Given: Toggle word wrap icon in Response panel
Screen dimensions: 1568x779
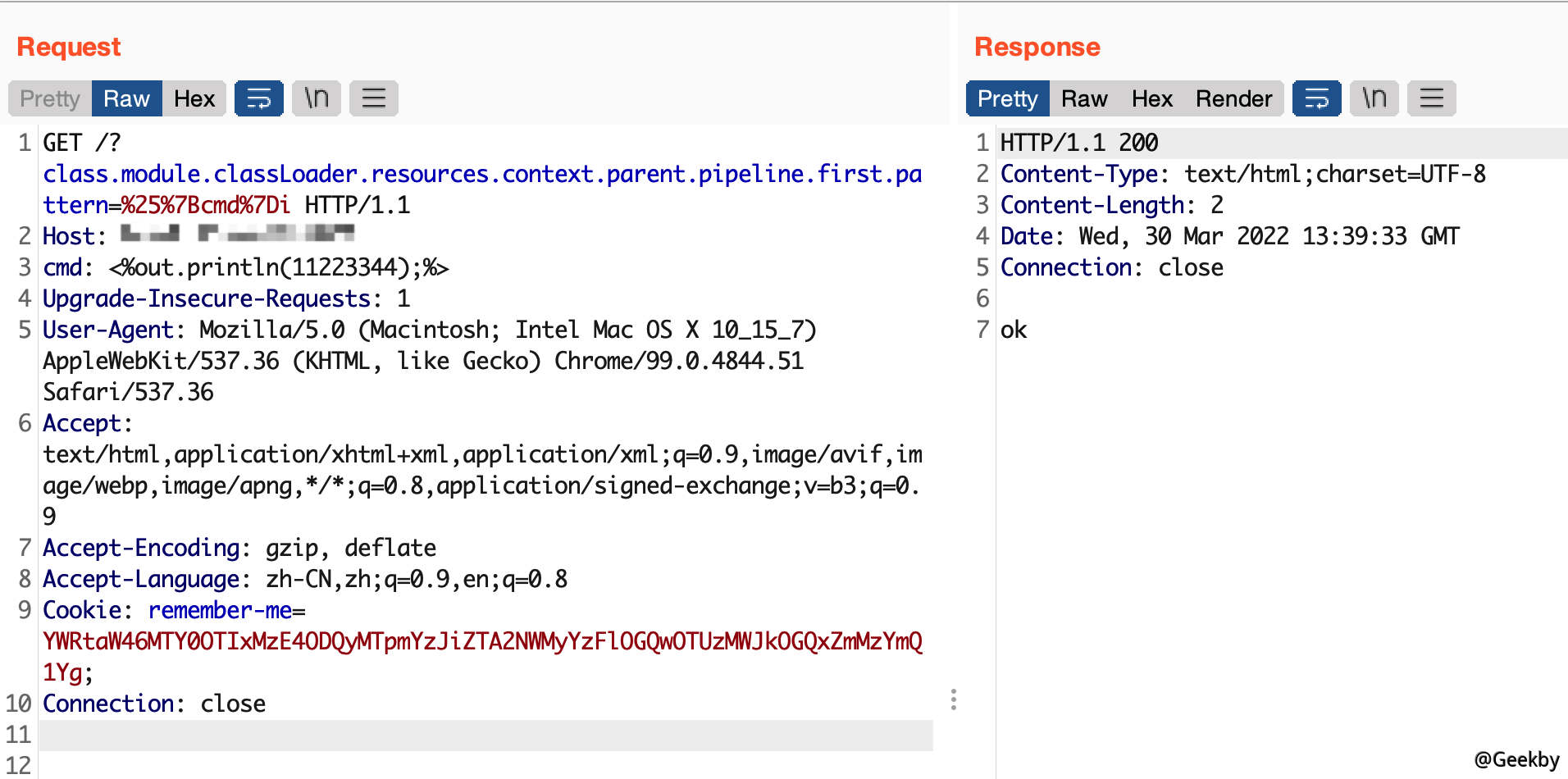Looking at the screenshot, I should point(1316,98).
